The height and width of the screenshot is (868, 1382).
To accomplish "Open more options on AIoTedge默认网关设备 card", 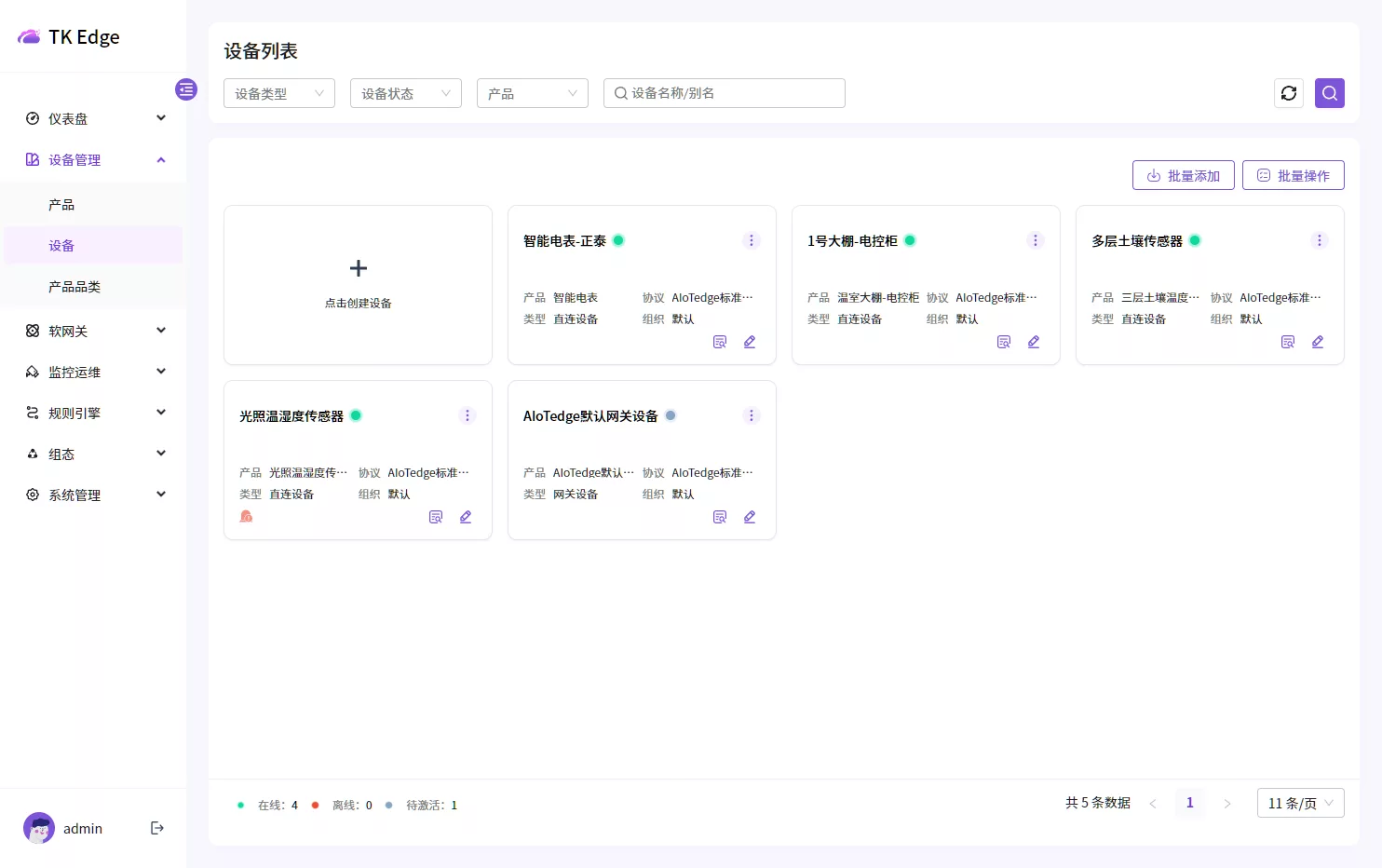I will [x=752, y=415].
